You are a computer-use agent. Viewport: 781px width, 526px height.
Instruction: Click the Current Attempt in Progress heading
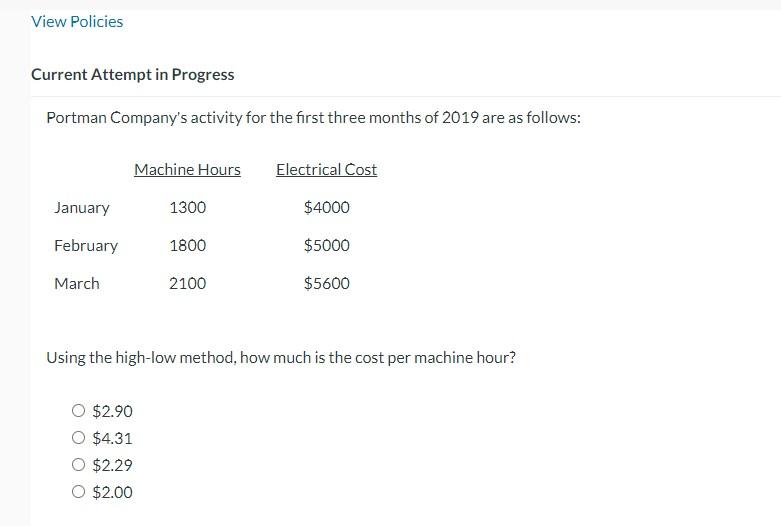coord(132,74)
